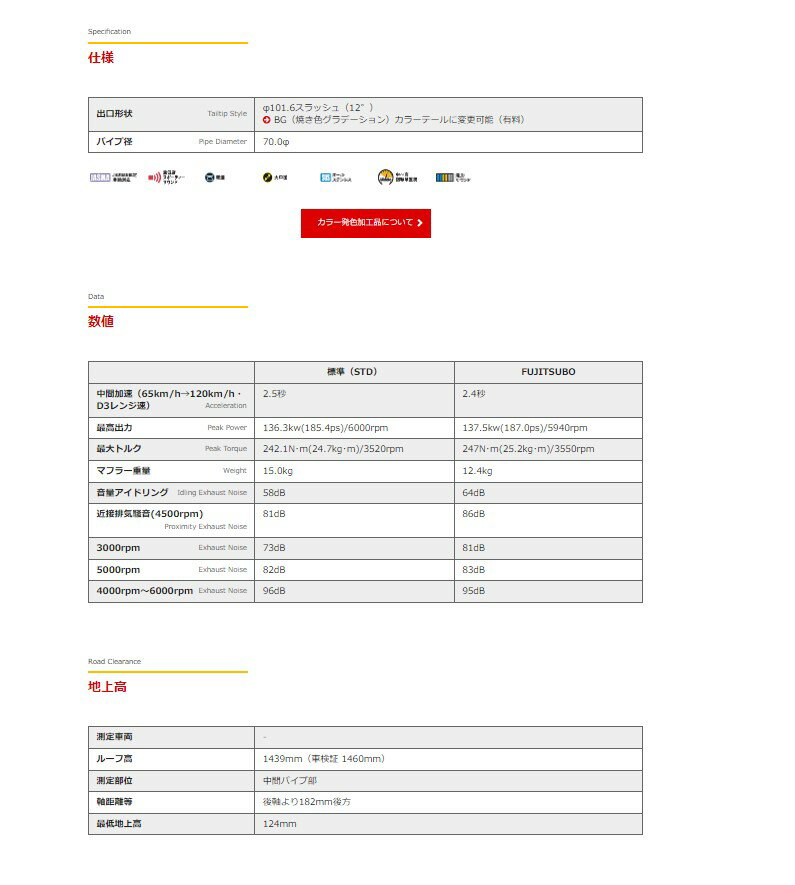Click the 地上高 section heading
795x885 pixels.
[x=107, y=687]
